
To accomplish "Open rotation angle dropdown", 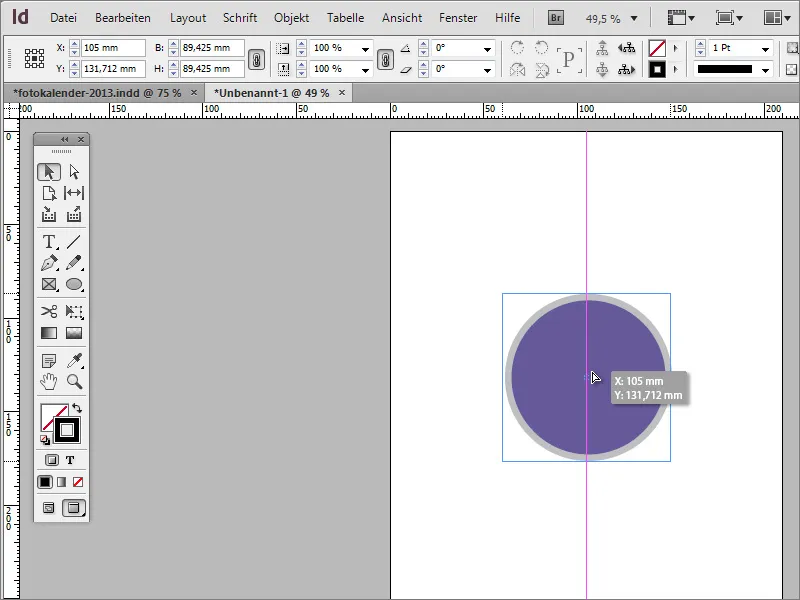I will 487,49.
